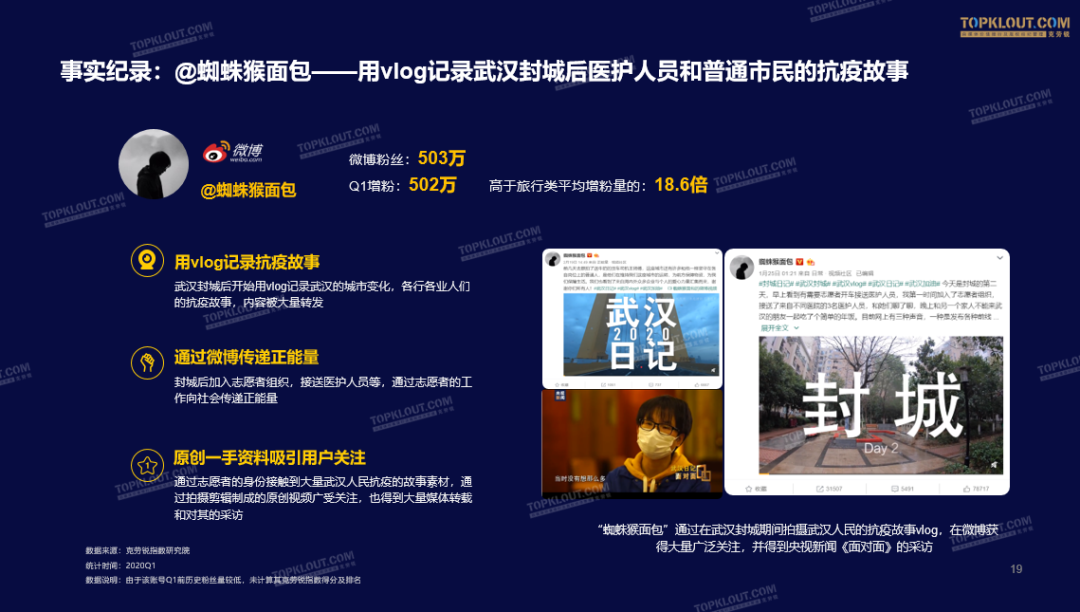Click the Weibo logo next to the avatar
This screenshot has height=612, width=1080.
coord(233,151)
